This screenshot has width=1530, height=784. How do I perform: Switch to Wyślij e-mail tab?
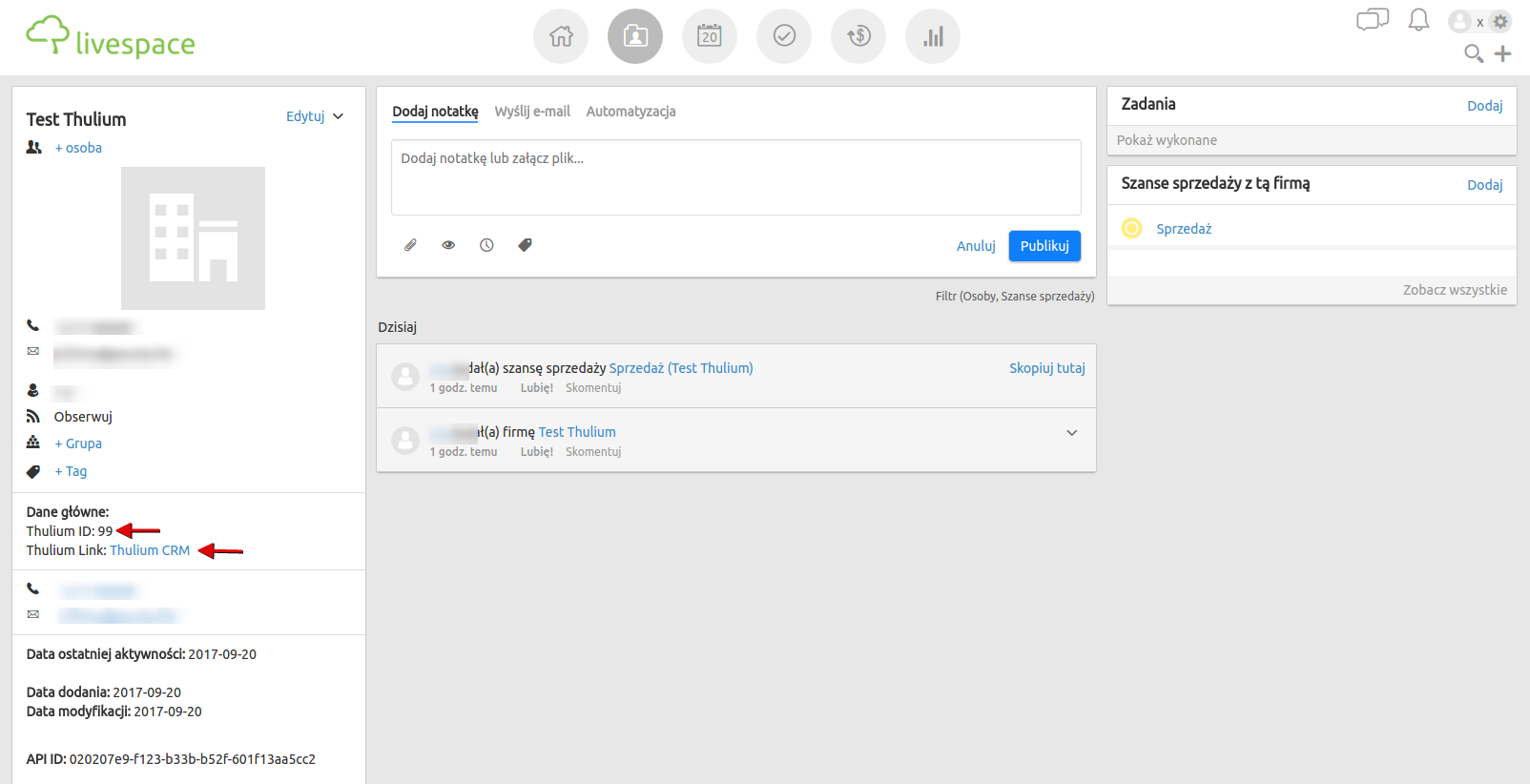(x=532, y=112)
